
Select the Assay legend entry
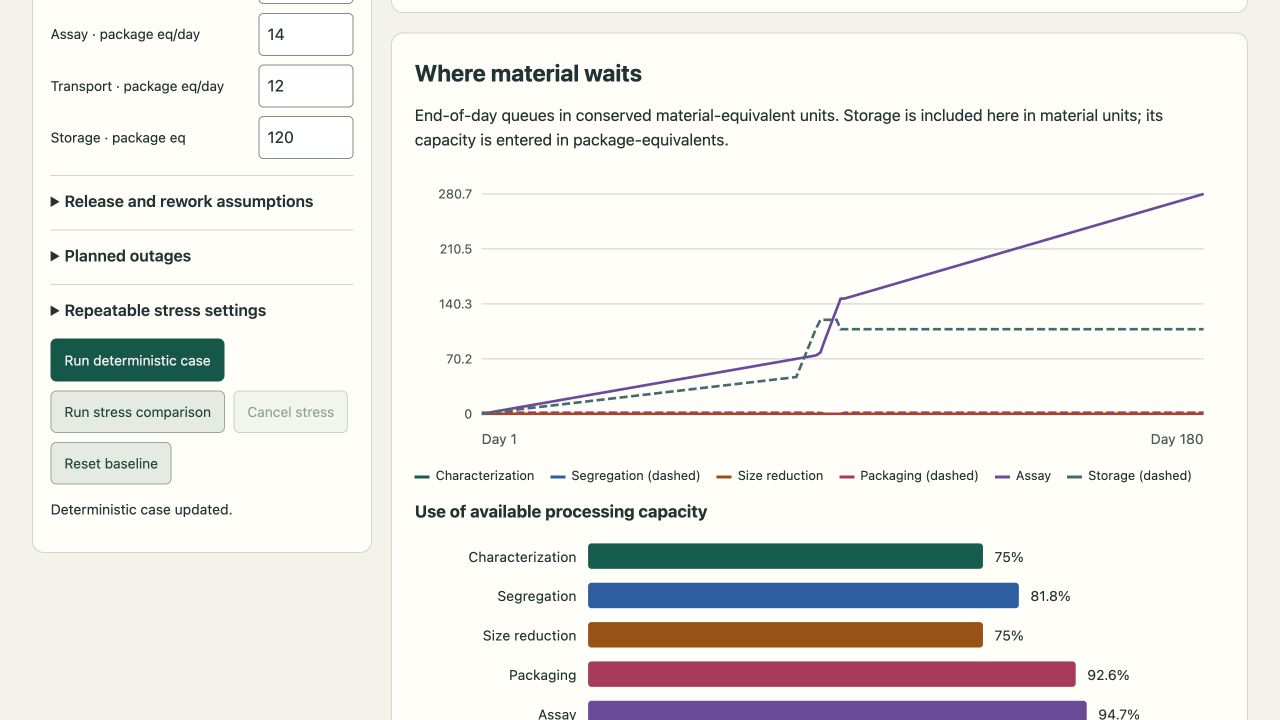click(x=1023, y=476)
